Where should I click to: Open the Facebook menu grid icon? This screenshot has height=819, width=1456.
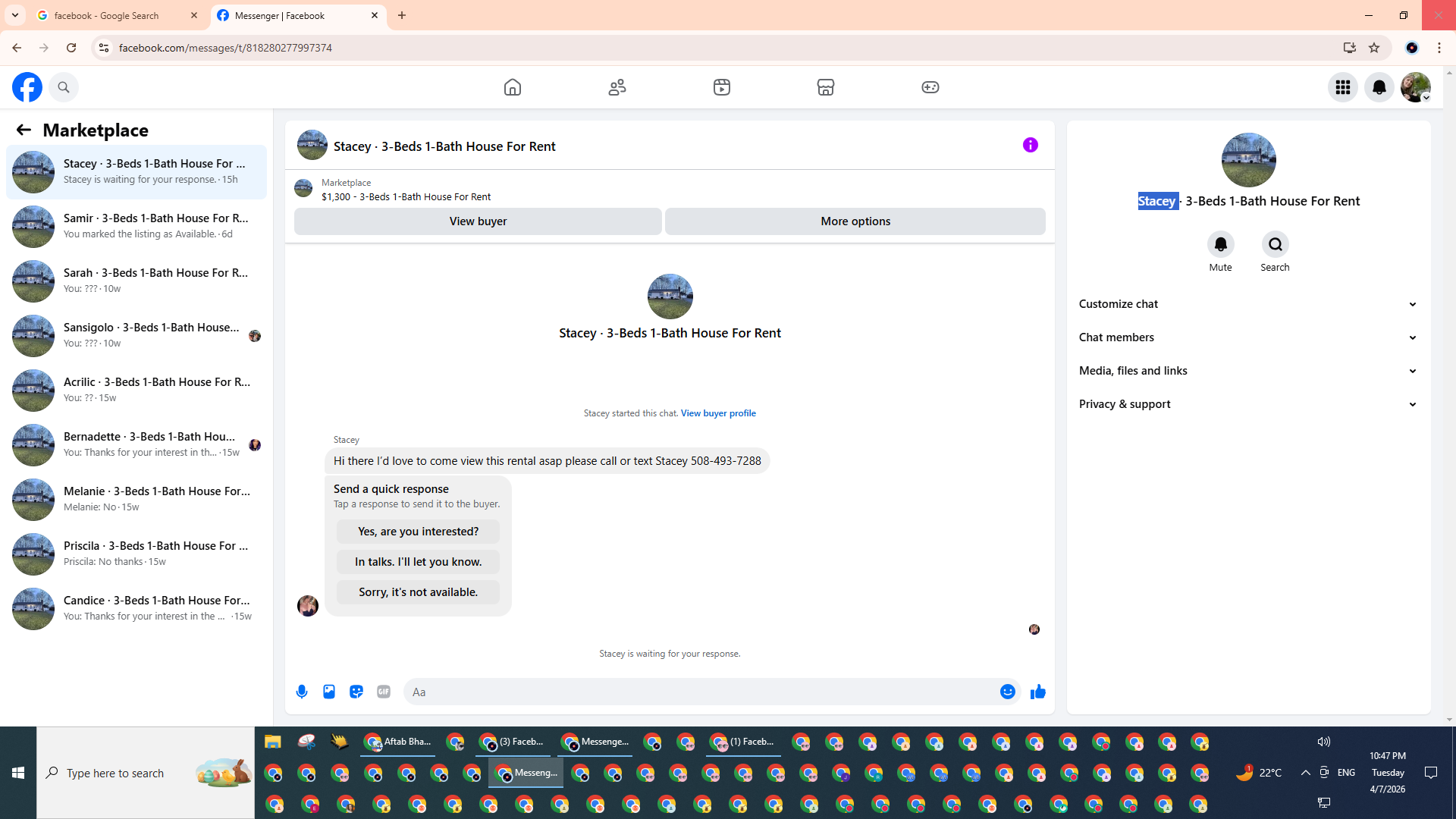click(1343, 87)
